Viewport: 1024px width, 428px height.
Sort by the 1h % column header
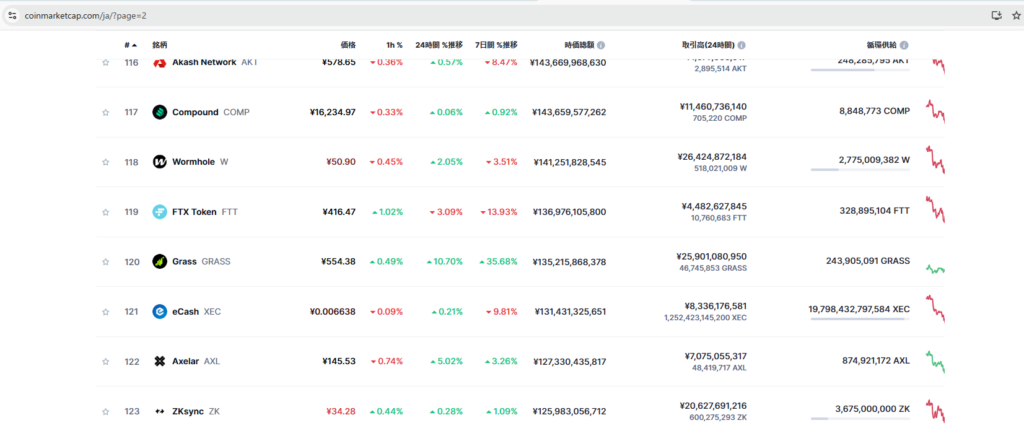[394, 45]
